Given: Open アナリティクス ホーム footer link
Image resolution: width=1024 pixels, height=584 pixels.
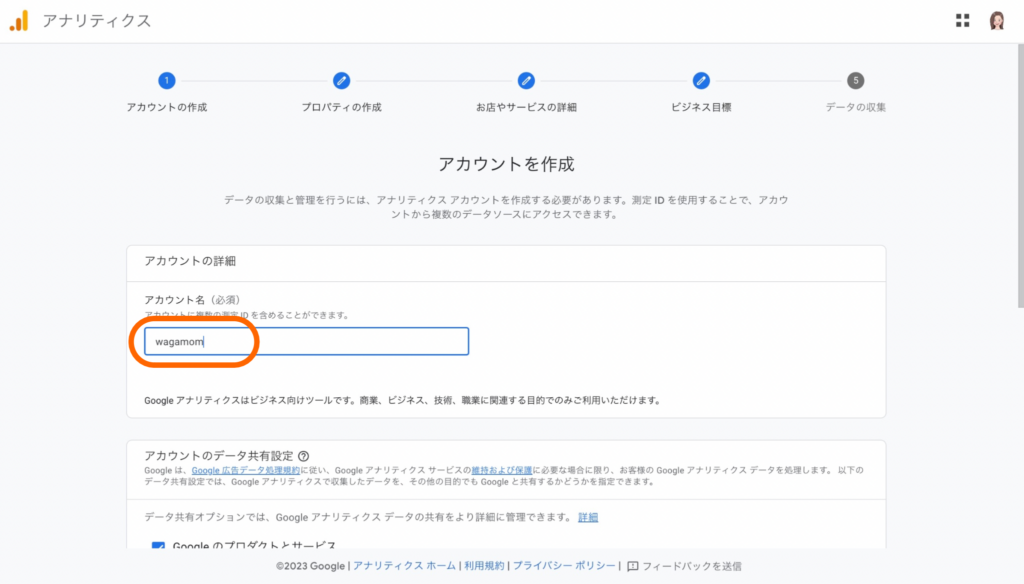Looking at the screenshot, I should [x=404, y=566].
